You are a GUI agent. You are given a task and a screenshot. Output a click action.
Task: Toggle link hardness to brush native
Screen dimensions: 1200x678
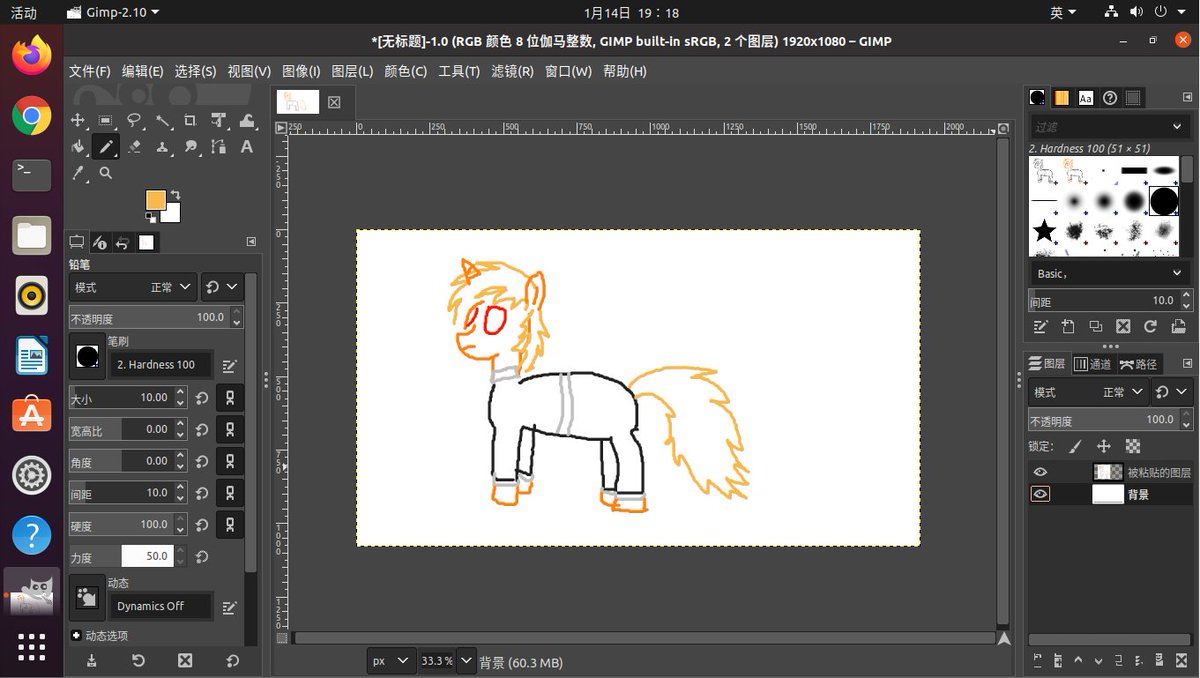point(231,524)
